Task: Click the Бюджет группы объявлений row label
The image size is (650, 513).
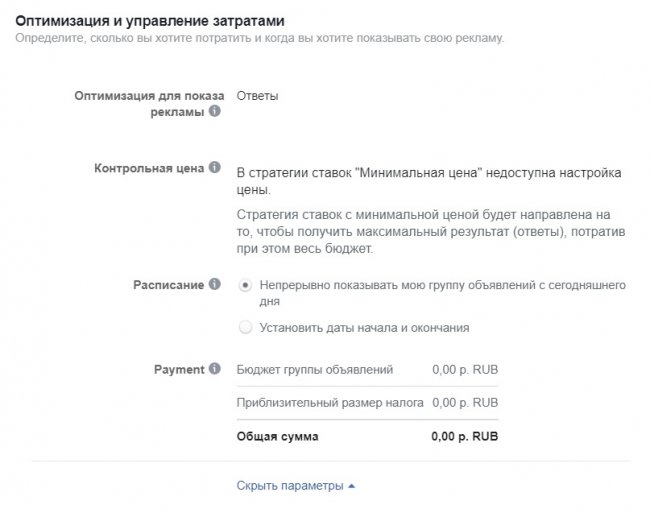Action: click(x=315, y=370)
